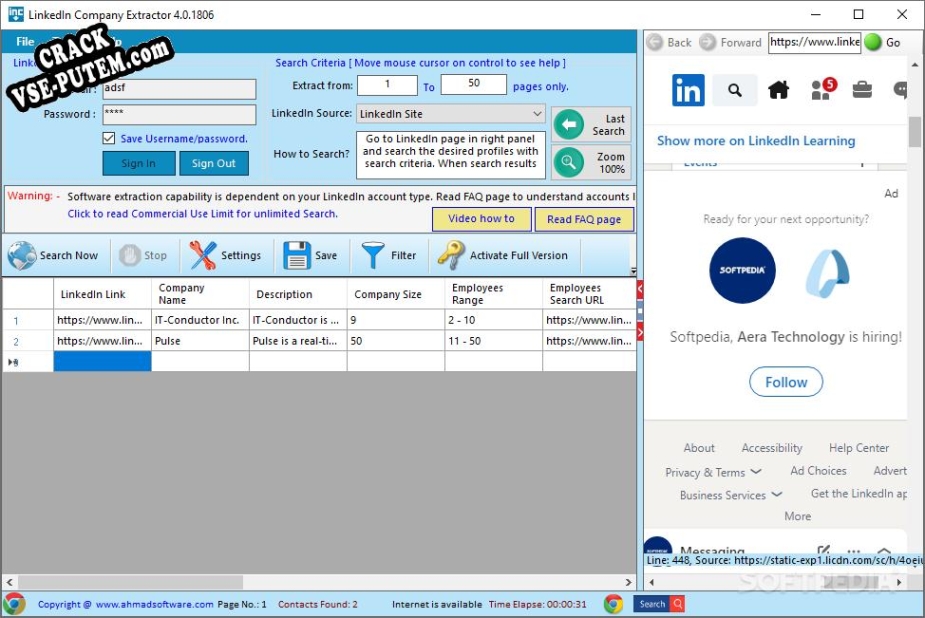Screen dimensions: 925x618
Task: Select the IT-Conductor Inc. cell
Action: pos(201,320)
